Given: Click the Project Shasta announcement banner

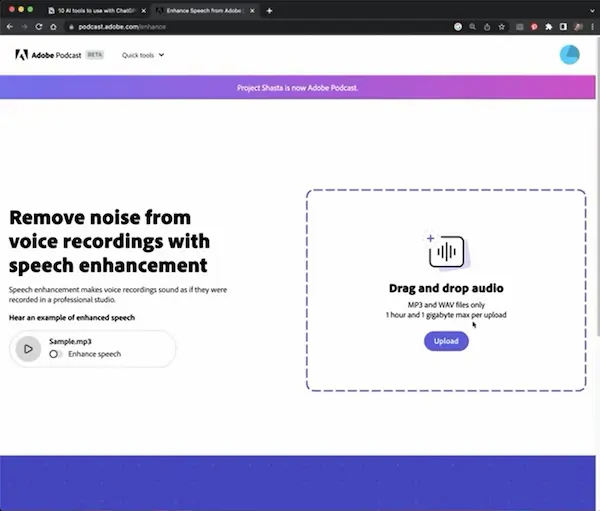Looking at the screenshot, I should coord(297,88).
